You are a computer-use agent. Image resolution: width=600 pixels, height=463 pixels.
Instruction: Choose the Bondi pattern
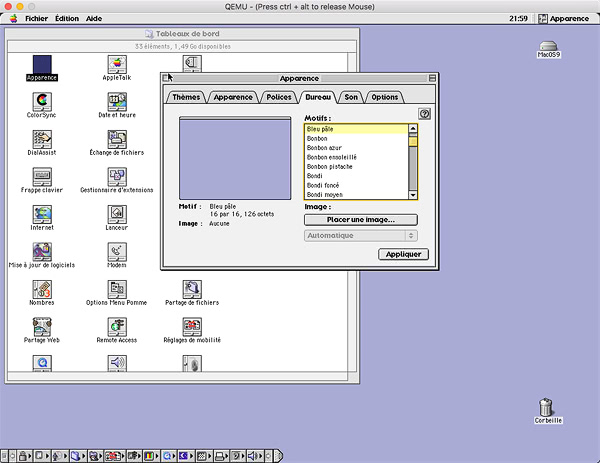tap(357, 176)
